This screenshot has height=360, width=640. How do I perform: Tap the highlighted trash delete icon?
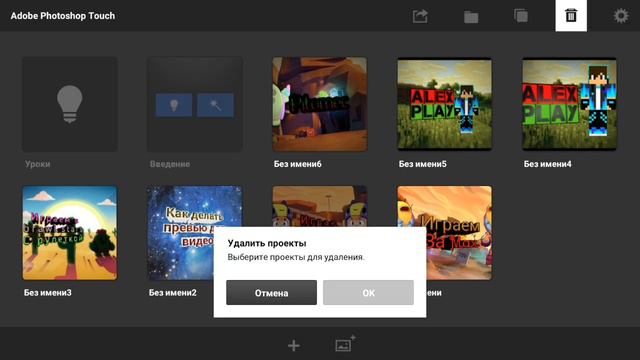pos(571,16)
